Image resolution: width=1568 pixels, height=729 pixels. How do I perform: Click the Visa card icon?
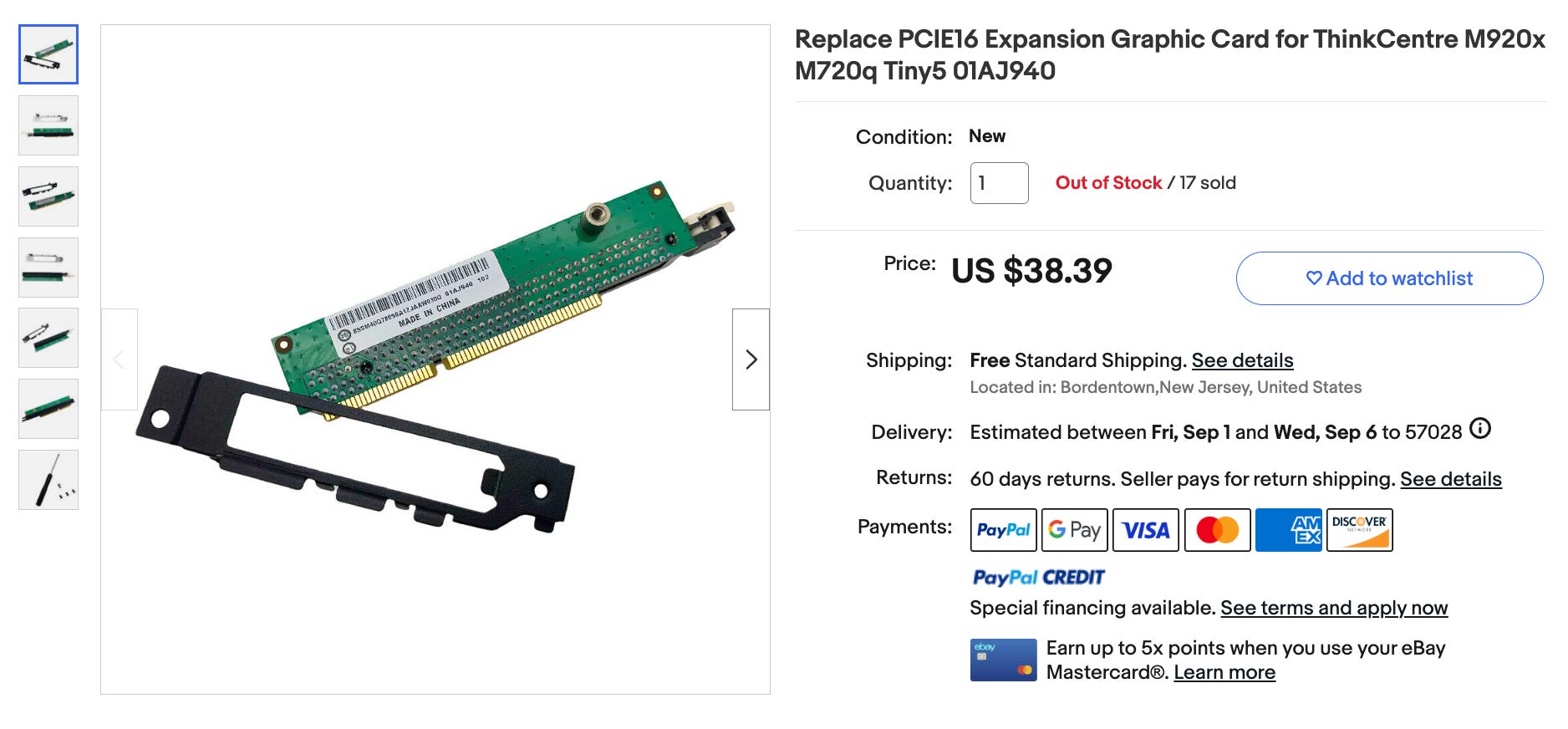pyautogui.click(x=1145, y=530)
